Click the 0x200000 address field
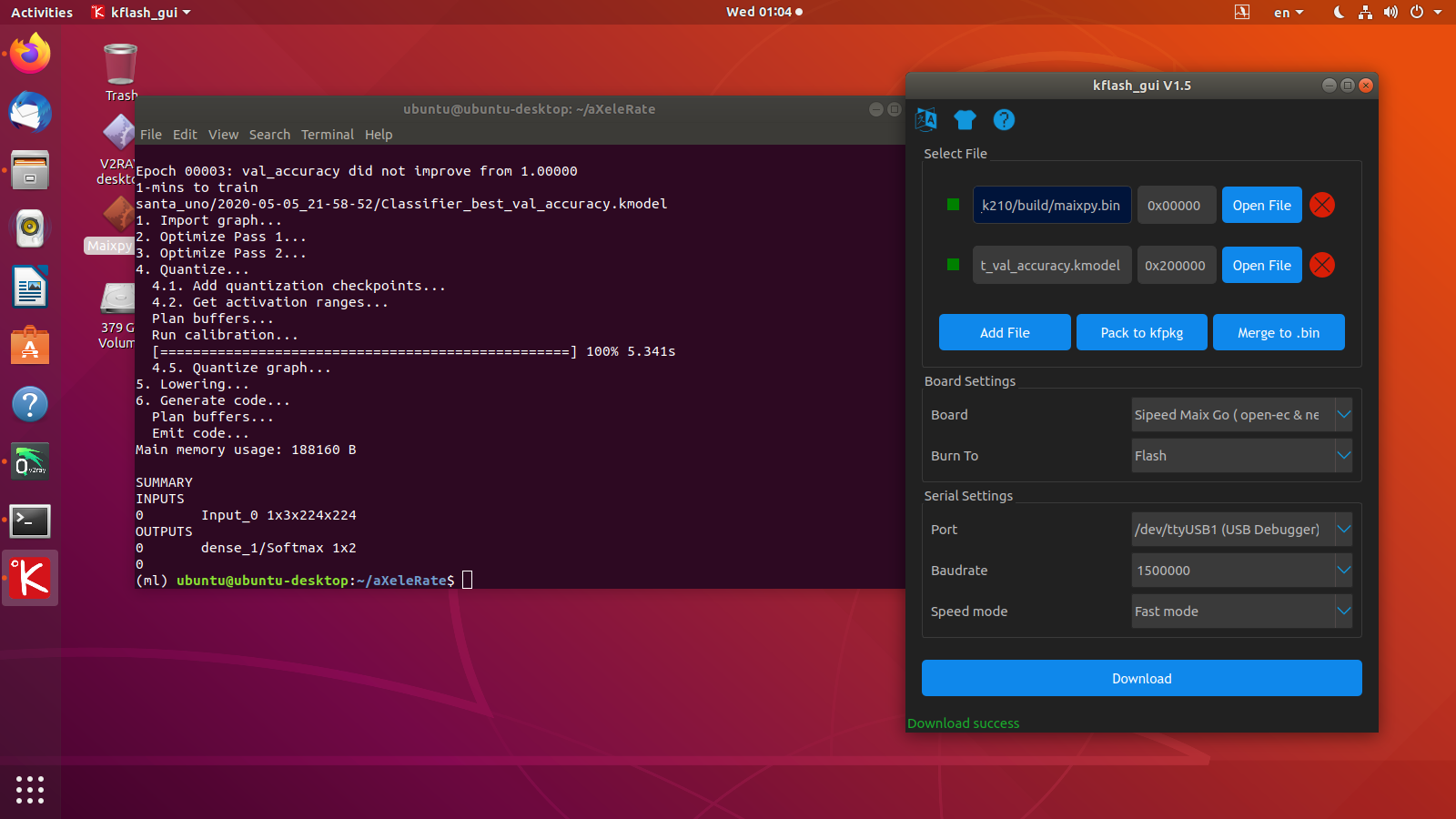 1176,265
